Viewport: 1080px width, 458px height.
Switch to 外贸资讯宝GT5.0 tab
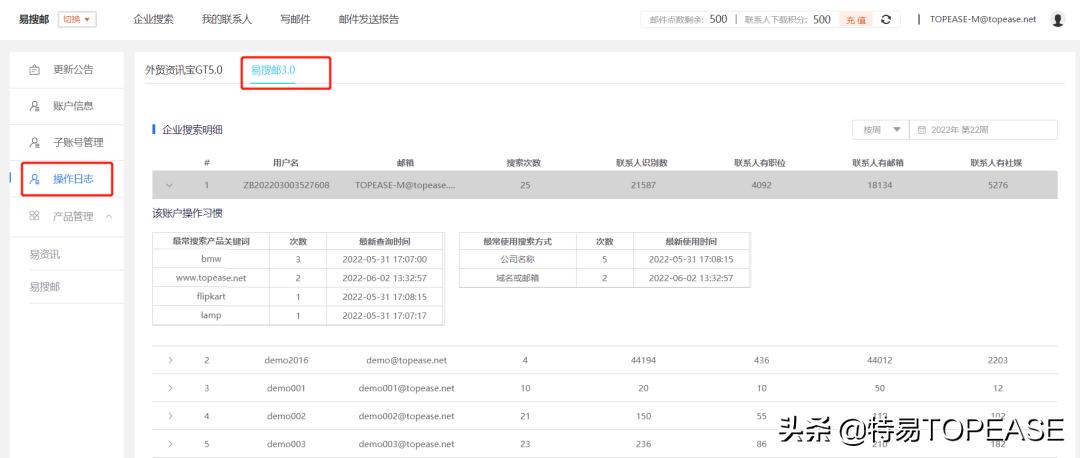[184, 70]
